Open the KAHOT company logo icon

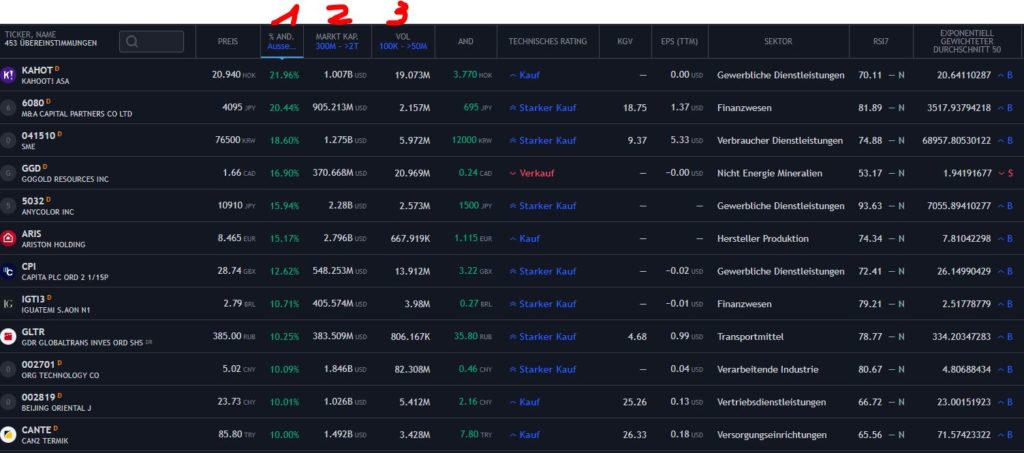pyautogui.click(x=8, y=75)
